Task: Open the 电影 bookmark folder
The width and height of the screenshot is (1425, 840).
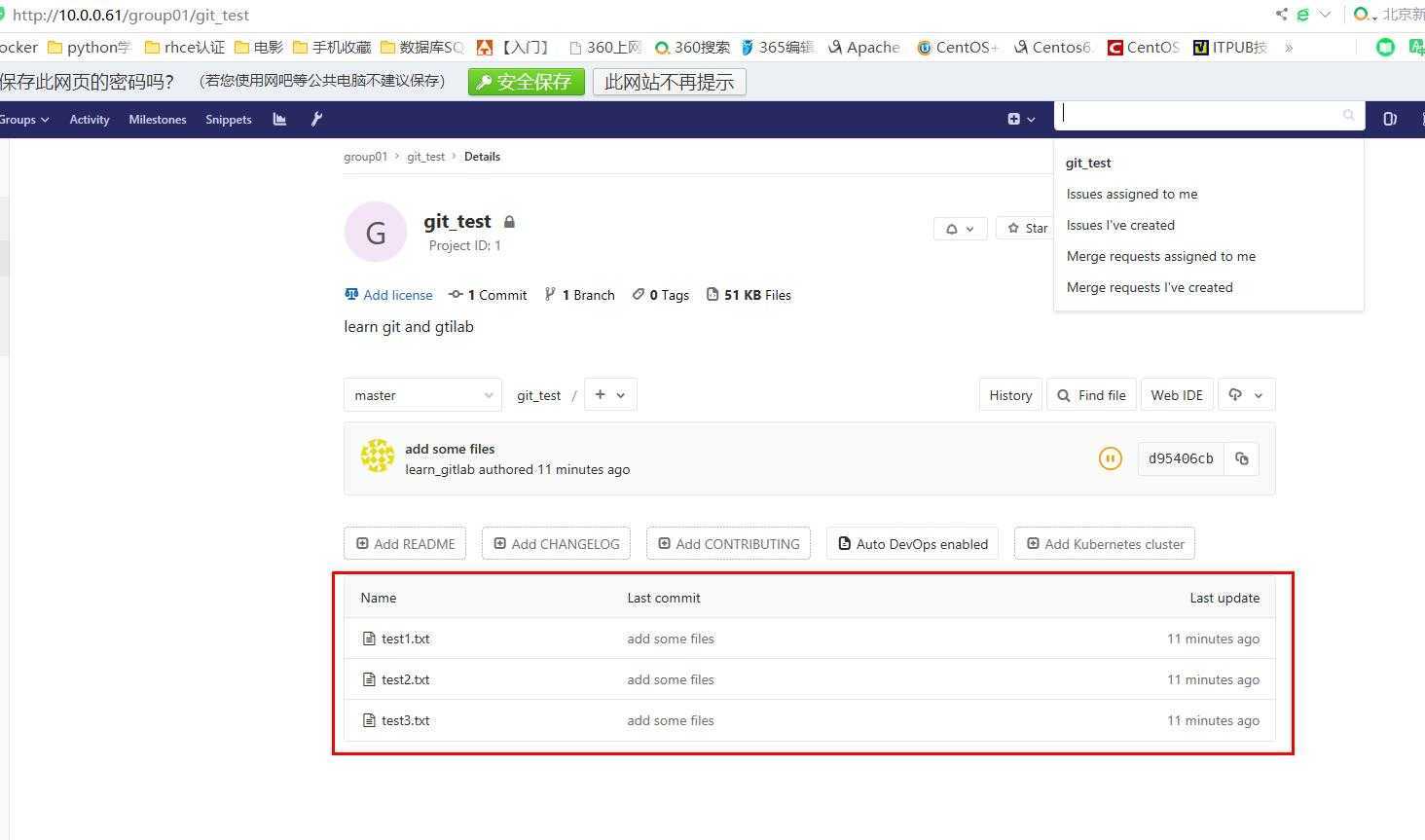Action: [x=259, y=47]
